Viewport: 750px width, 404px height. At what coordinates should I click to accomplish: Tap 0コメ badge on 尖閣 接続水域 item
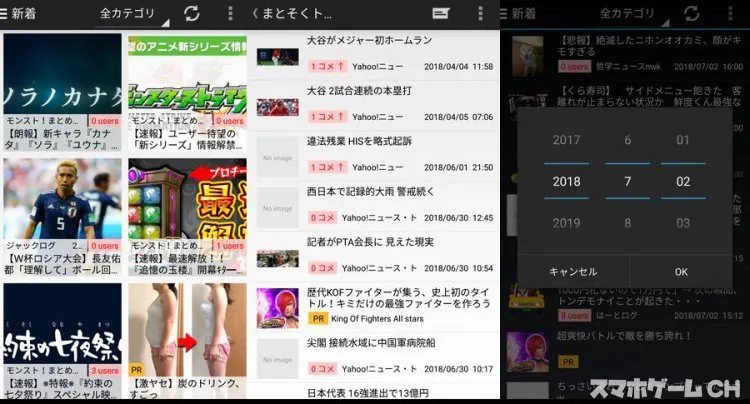coord(322,369)
